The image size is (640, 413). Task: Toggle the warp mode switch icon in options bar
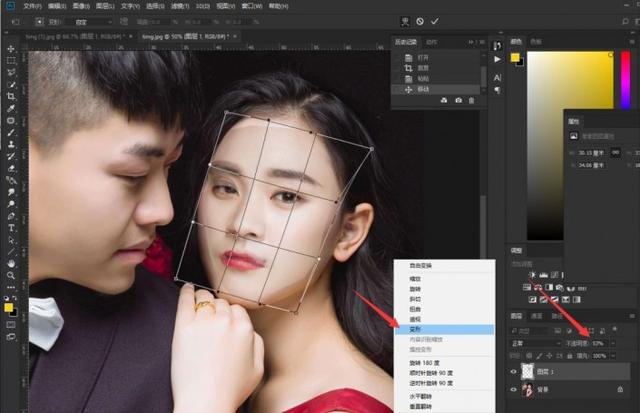tap(405, 21)
